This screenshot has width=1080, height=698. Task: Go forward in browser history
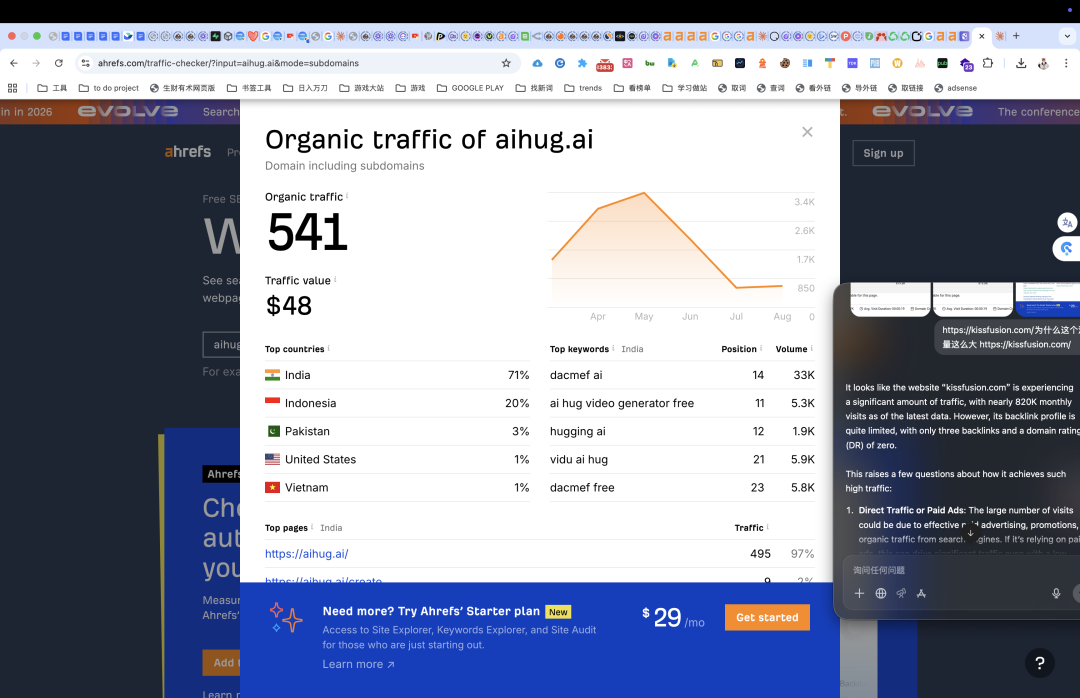pos(36,63)
